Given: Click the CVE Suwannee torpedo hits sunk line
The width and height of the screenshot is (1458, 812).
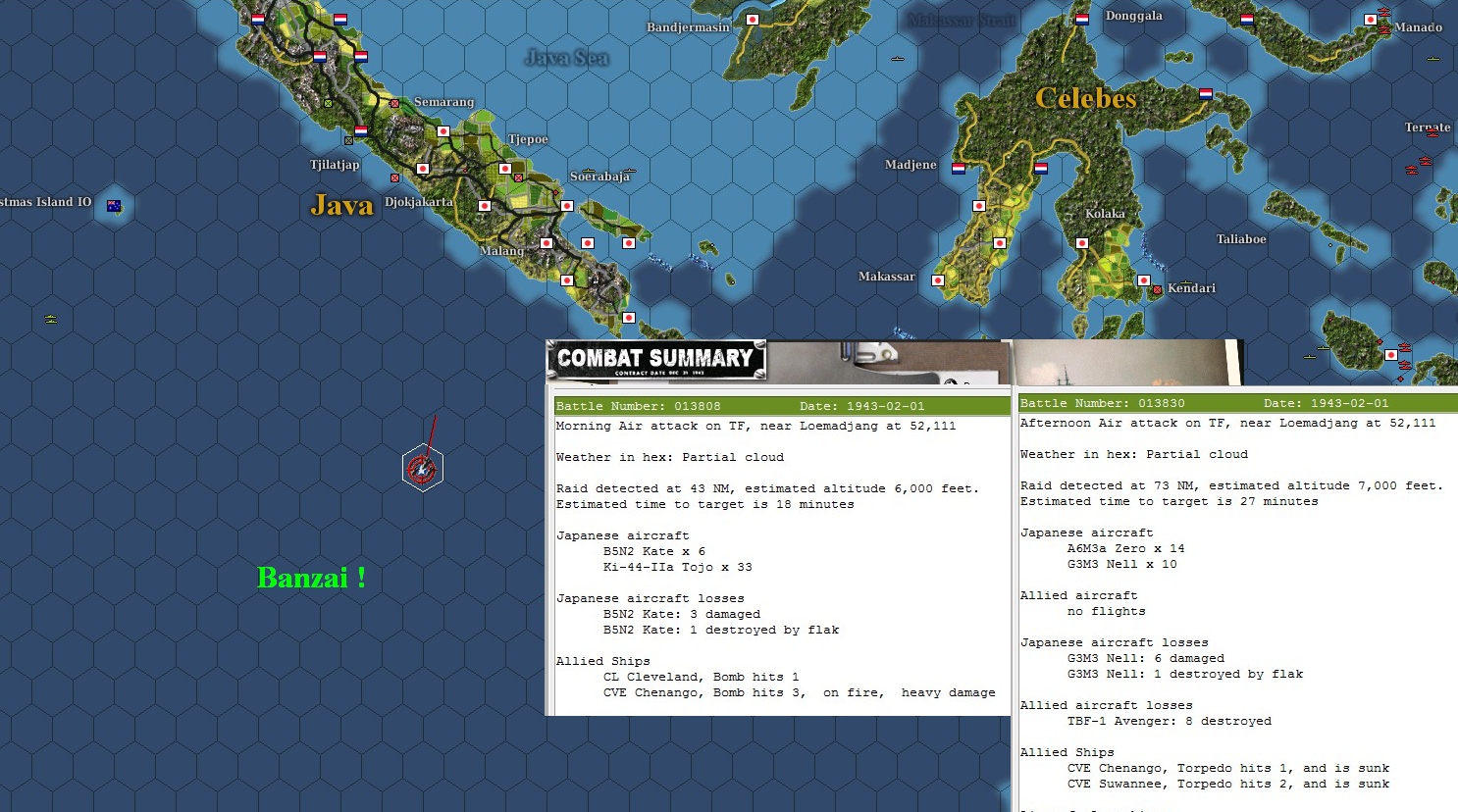Looking at the screenshot, I should (x=1228, y=784).
